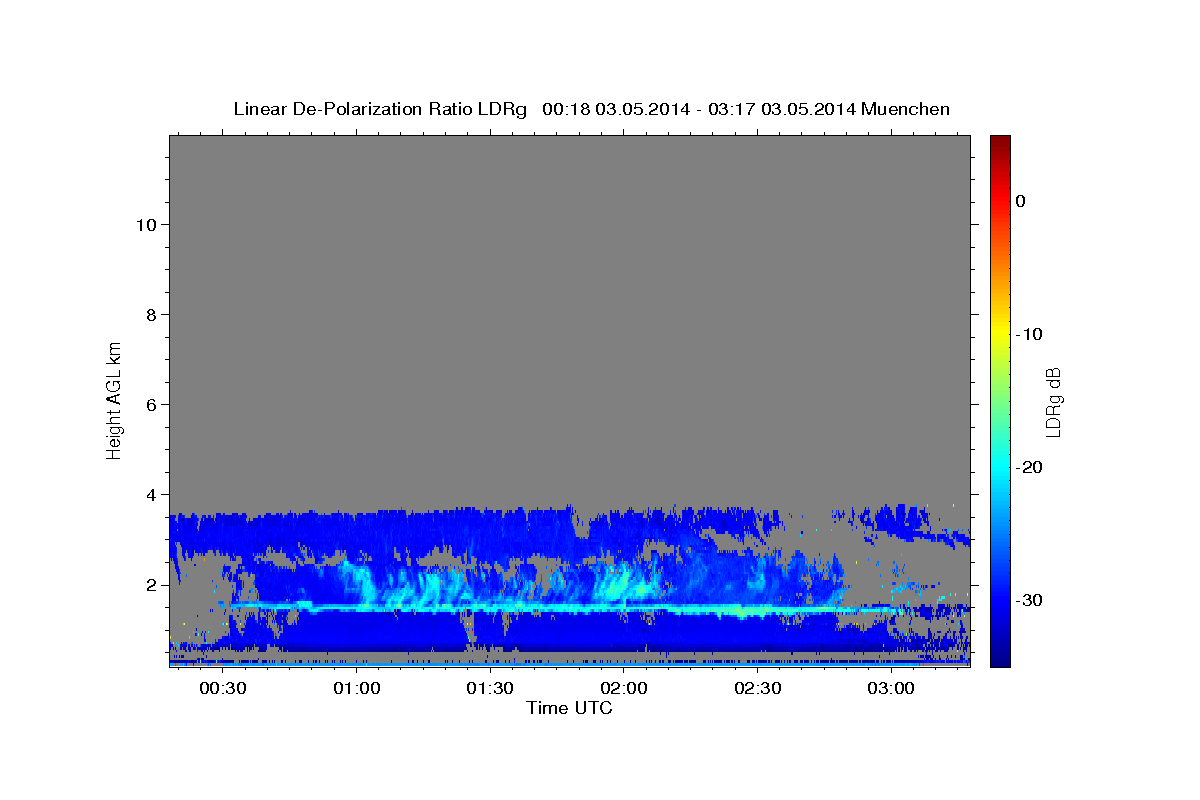
Task: Click the 02:30 time tick label
Action: [757, 689]
